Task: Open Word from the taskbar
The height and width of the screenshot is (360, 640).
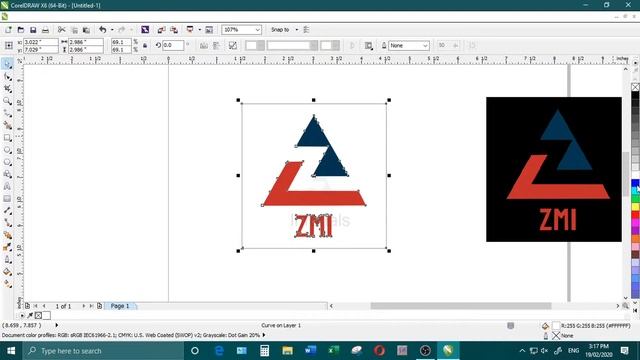Action: (310, 351)
